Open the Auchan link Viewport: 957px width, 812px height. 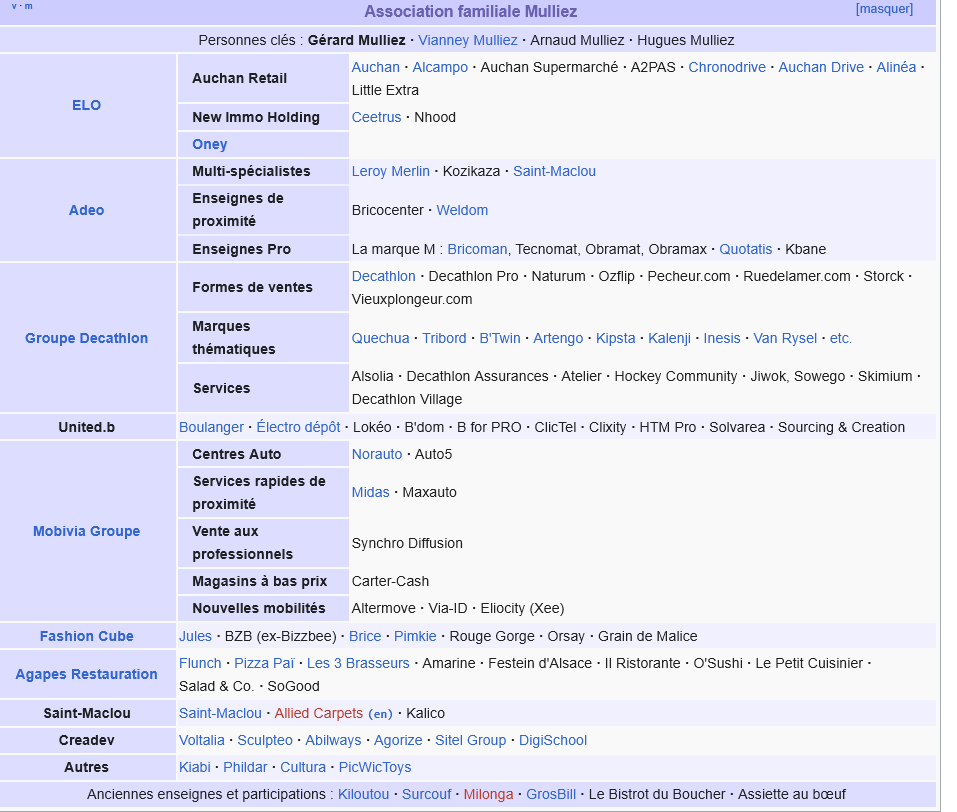pos(375,67)
